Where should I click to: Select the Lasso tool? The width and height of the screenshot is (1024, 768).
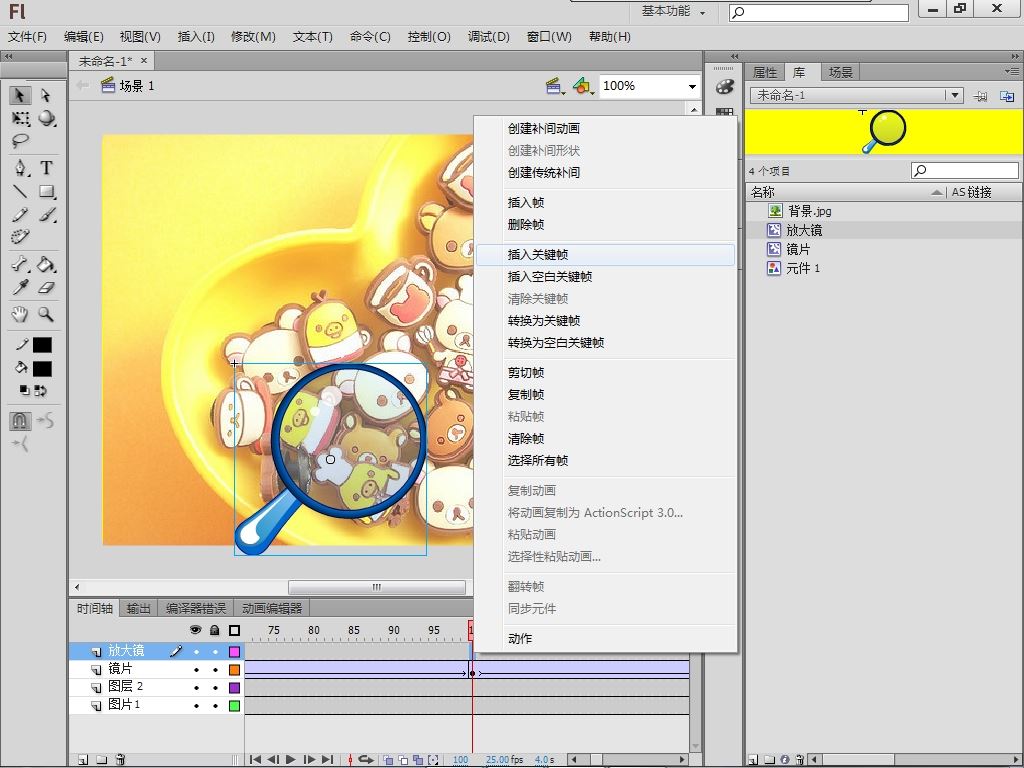point(20,141)
